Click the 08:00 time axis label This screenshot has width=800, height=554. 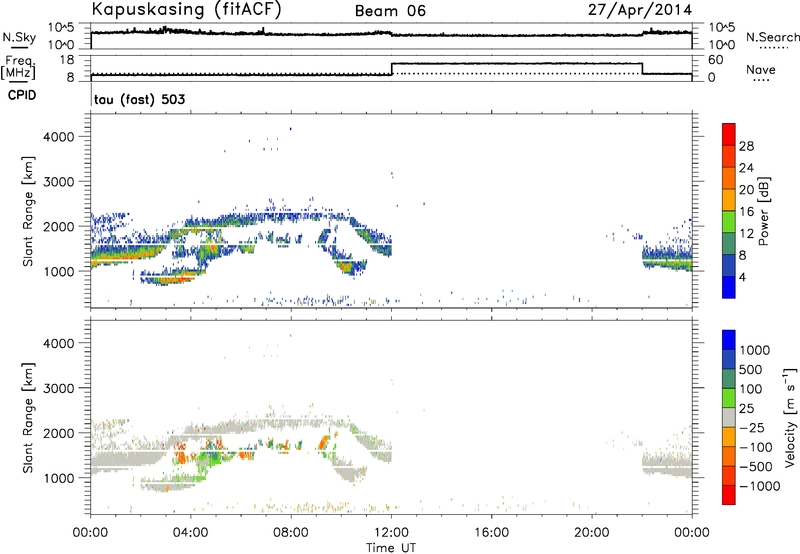[x=291, y=533]
